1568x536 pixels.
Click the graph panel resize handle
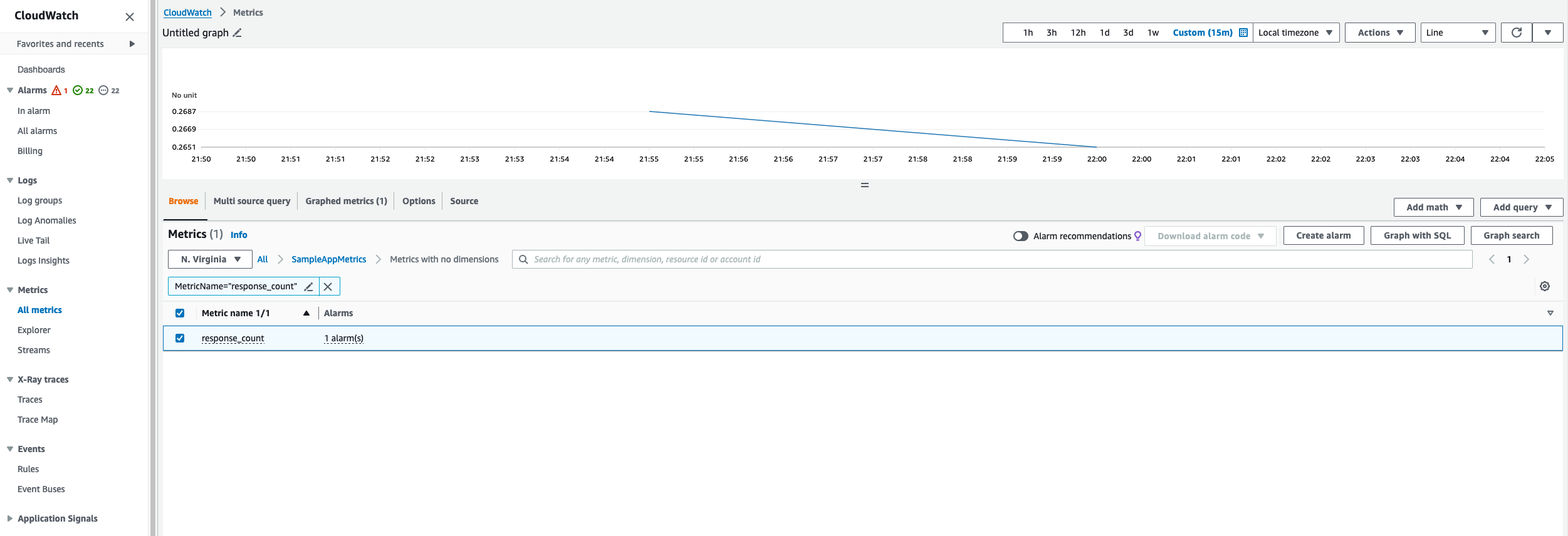click(865, 185)
